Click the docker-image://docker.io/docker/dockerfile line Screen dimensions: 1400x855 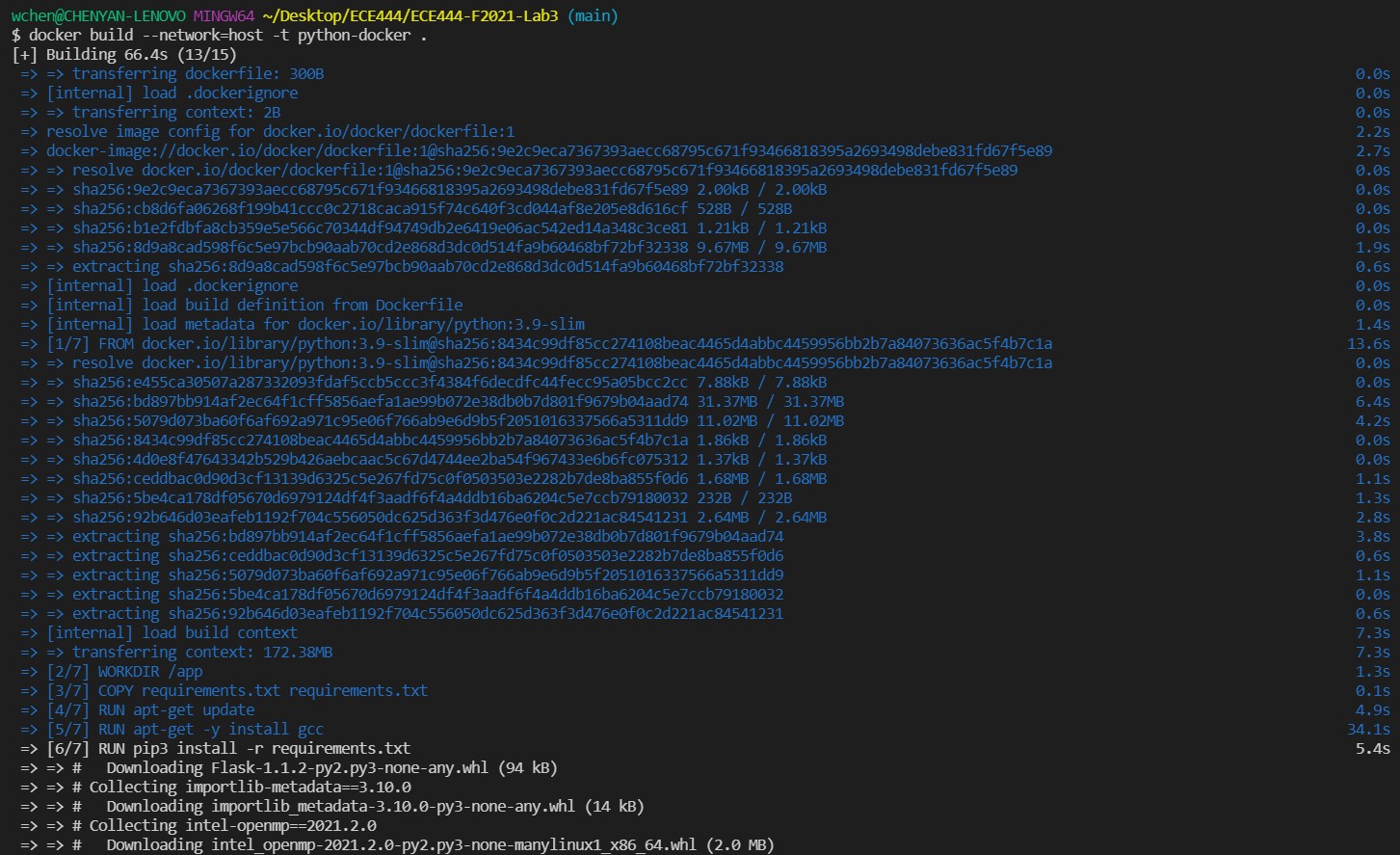[536, 151]
